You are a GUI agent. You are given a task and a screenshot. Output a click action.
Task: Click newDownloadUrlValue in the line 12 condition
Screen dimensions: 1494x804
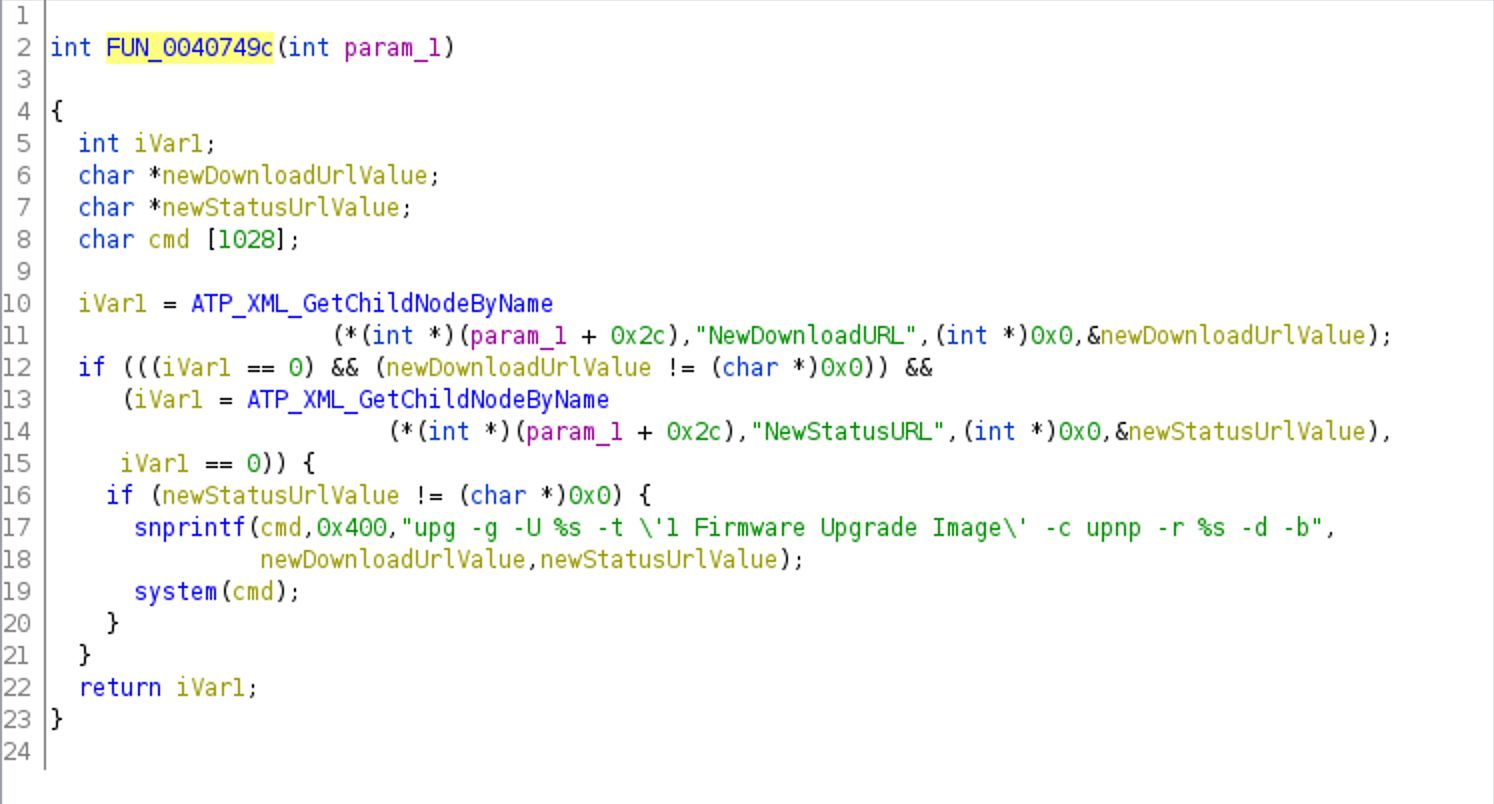point(519,367)
